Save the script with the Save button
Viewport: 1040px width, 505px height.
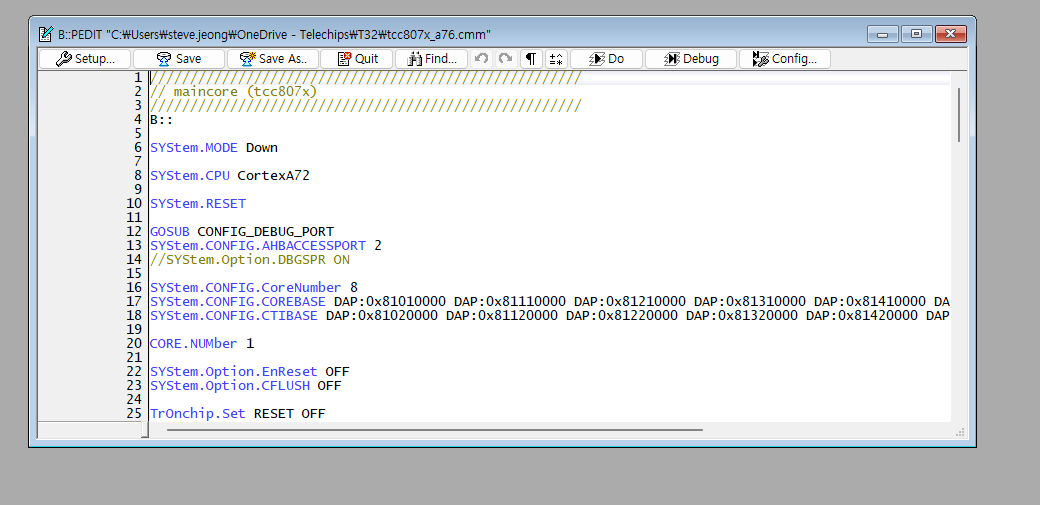click(178, 59)
